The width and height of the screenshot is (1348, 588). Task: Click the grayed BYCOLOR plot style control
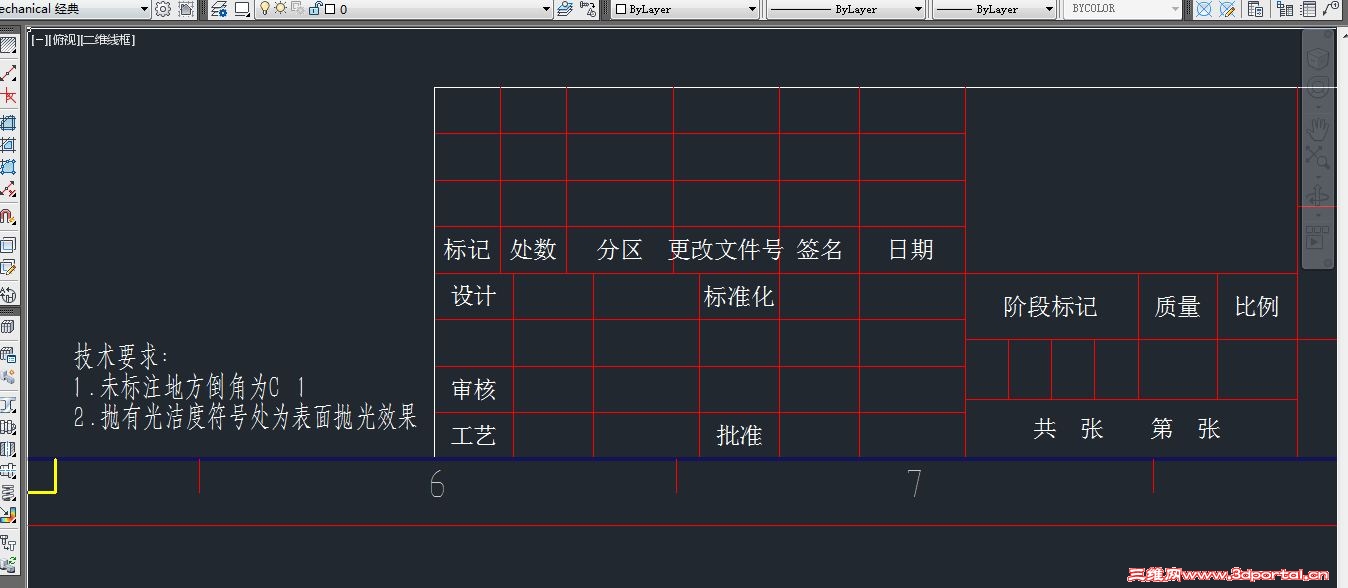click(x=1120, y=9)
